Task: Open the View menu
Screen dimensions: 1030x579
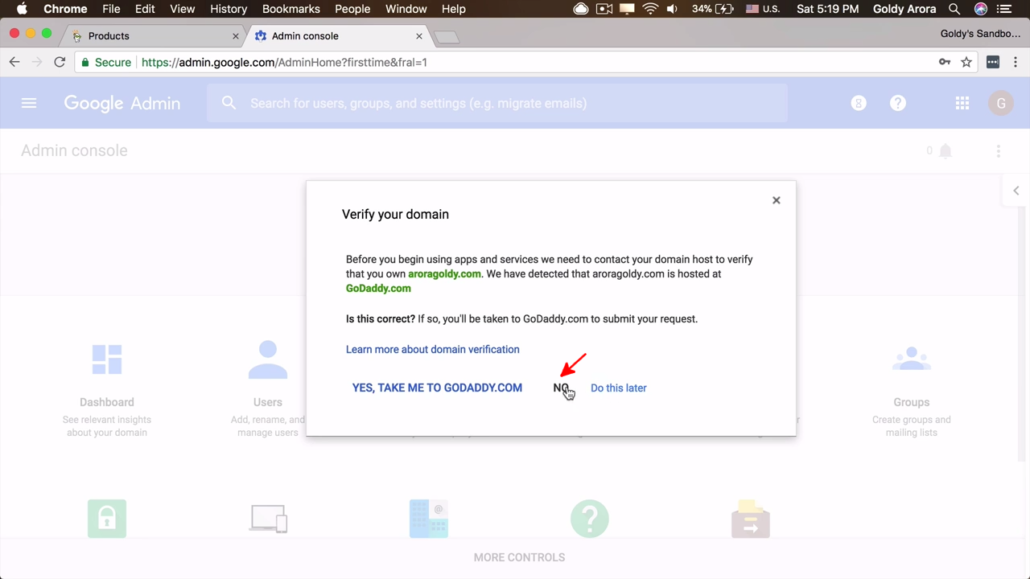Action: (182, 9)
